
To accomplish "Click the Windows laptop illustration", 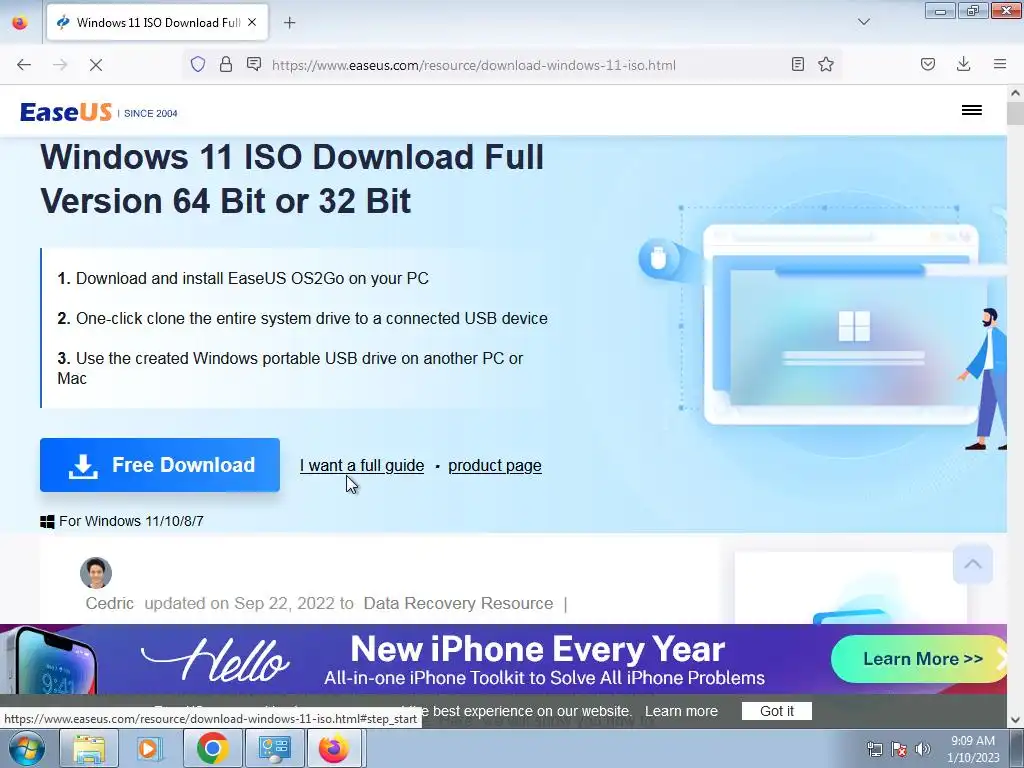I will click(841, 325).
